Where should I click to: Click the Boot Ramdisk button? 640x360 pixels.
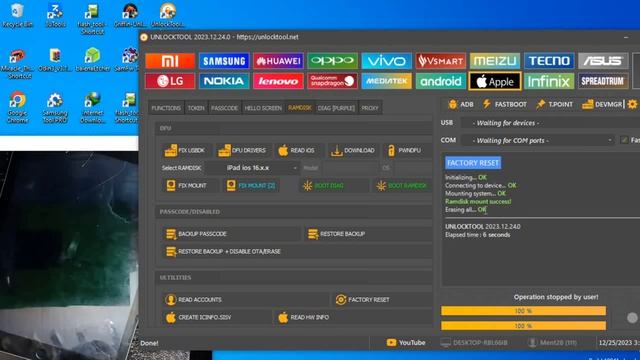[x=402, y=186]
